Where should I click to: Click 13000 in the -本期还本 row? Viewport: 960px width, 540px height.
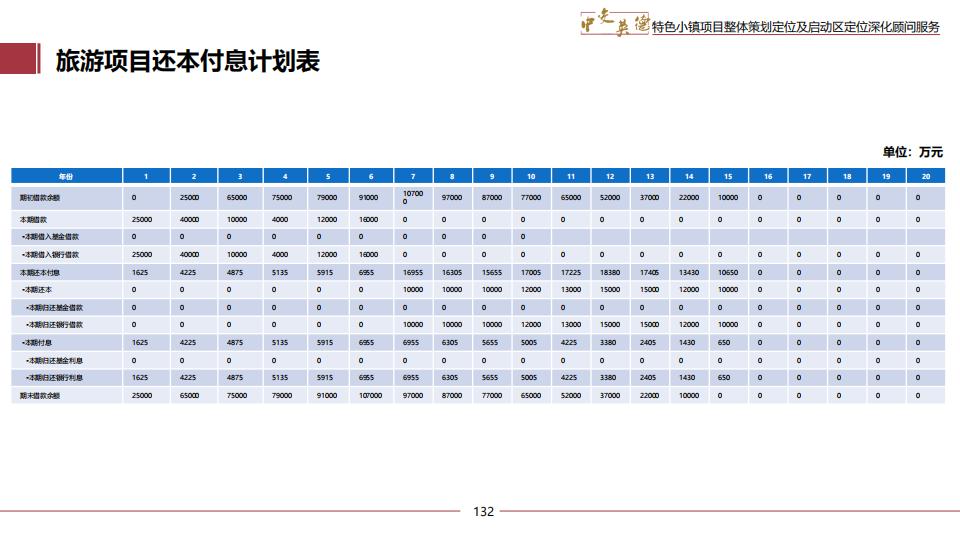(x=571, y=290)
